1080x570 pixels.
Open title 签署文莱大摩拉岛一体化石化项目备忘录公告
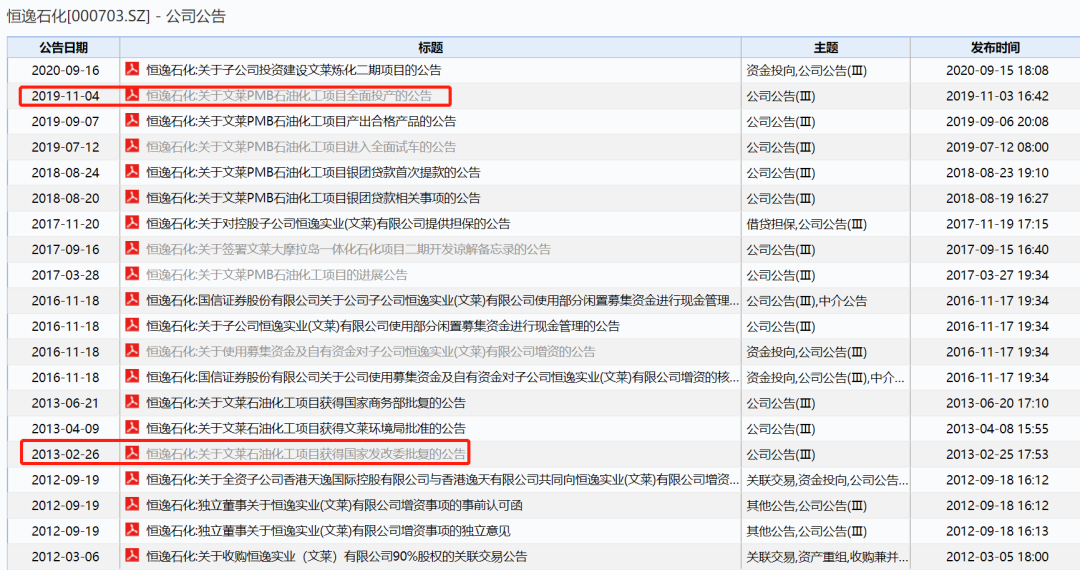pyautogui.click(x=348, y=249)
